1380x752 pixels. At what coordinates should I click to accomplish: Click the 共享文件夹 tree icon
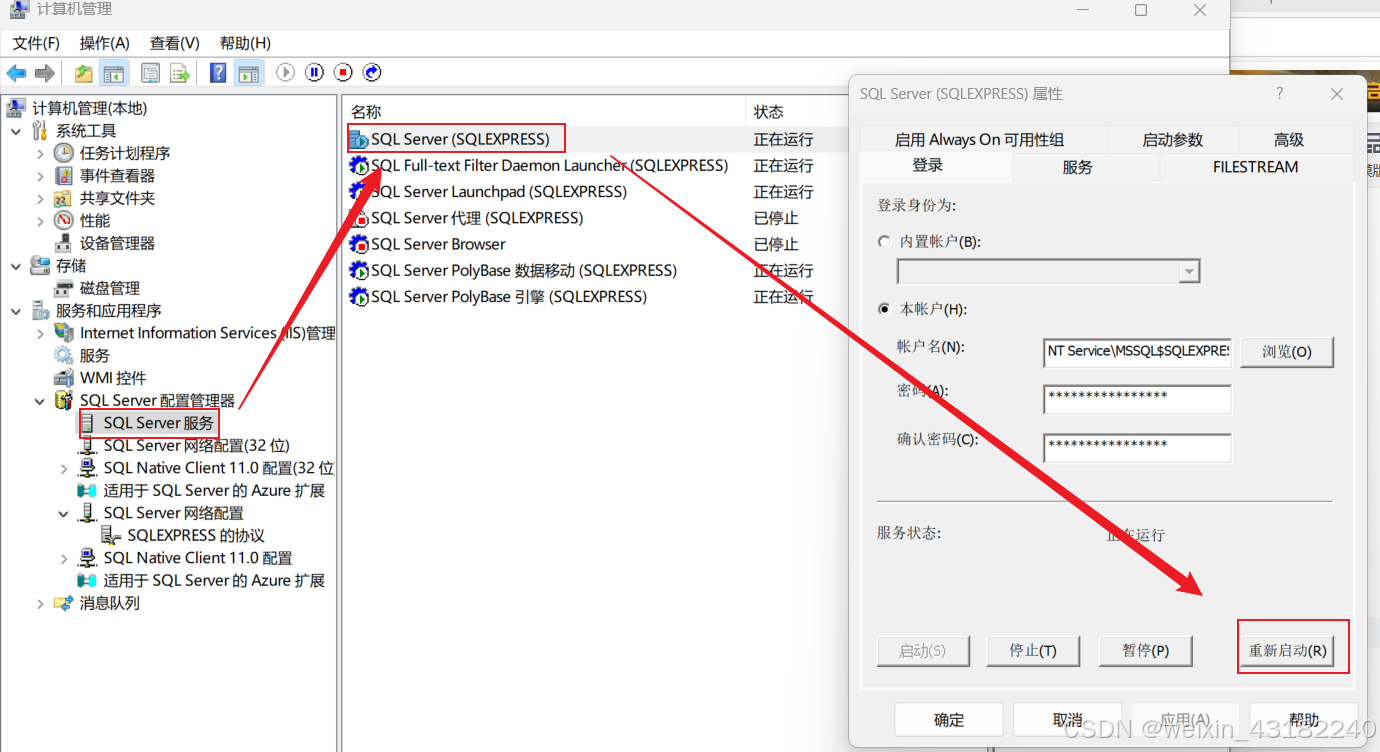(x=64, y=198)
